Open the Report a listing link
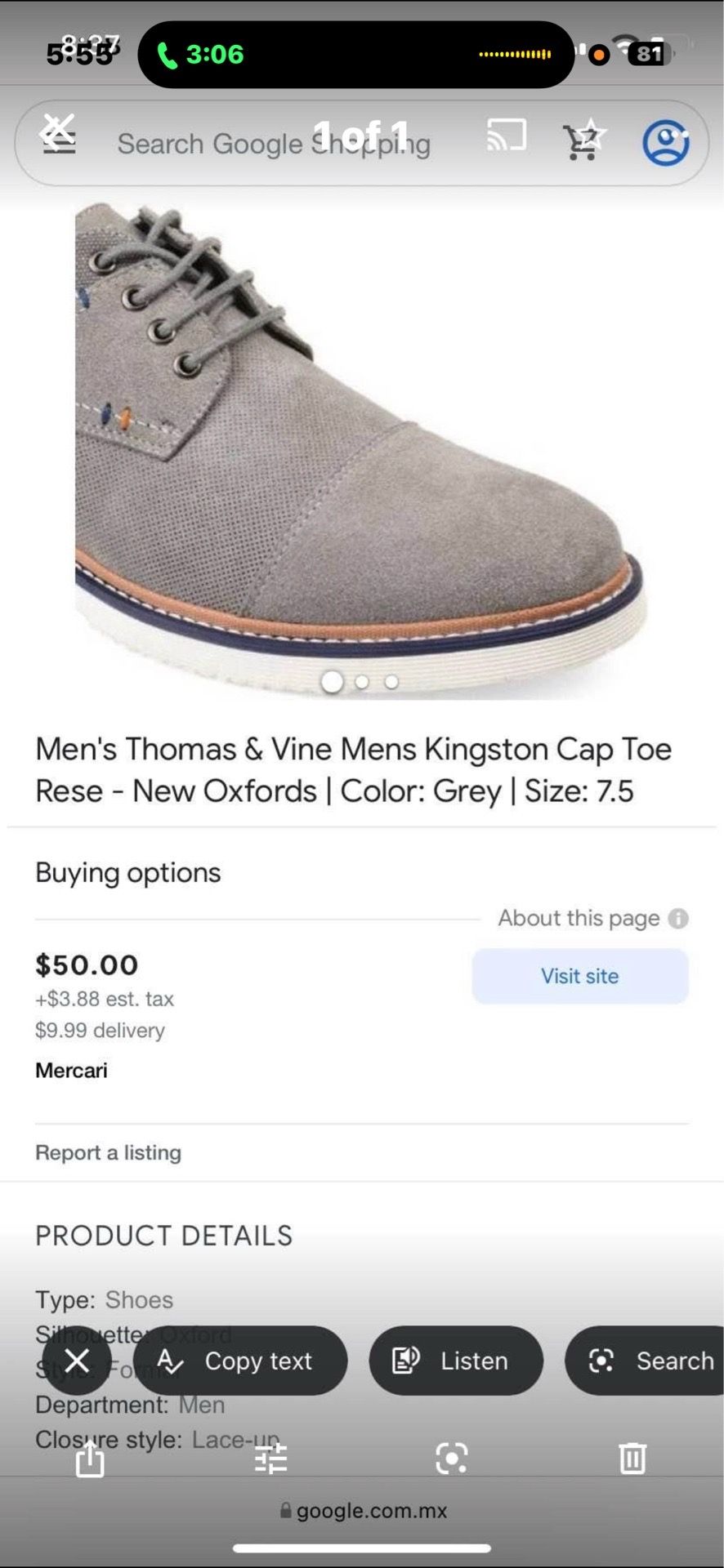Viewport: 724px width, 1568px height. pos(108,1152)
